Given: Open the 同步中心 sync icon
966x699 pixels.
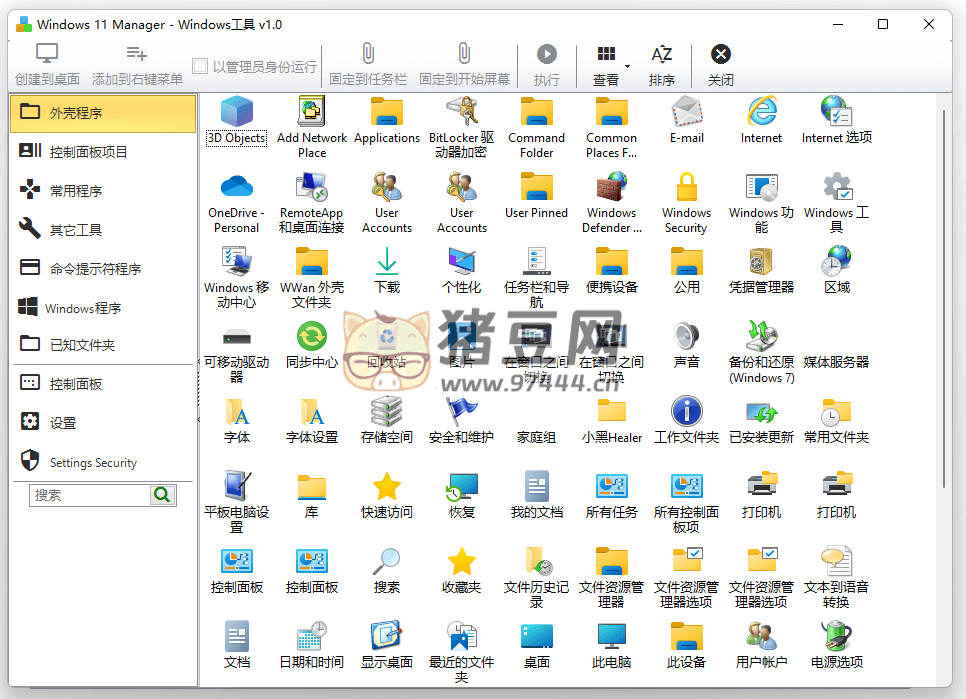Looking at the screenshot, I should (x=312, y=336).
